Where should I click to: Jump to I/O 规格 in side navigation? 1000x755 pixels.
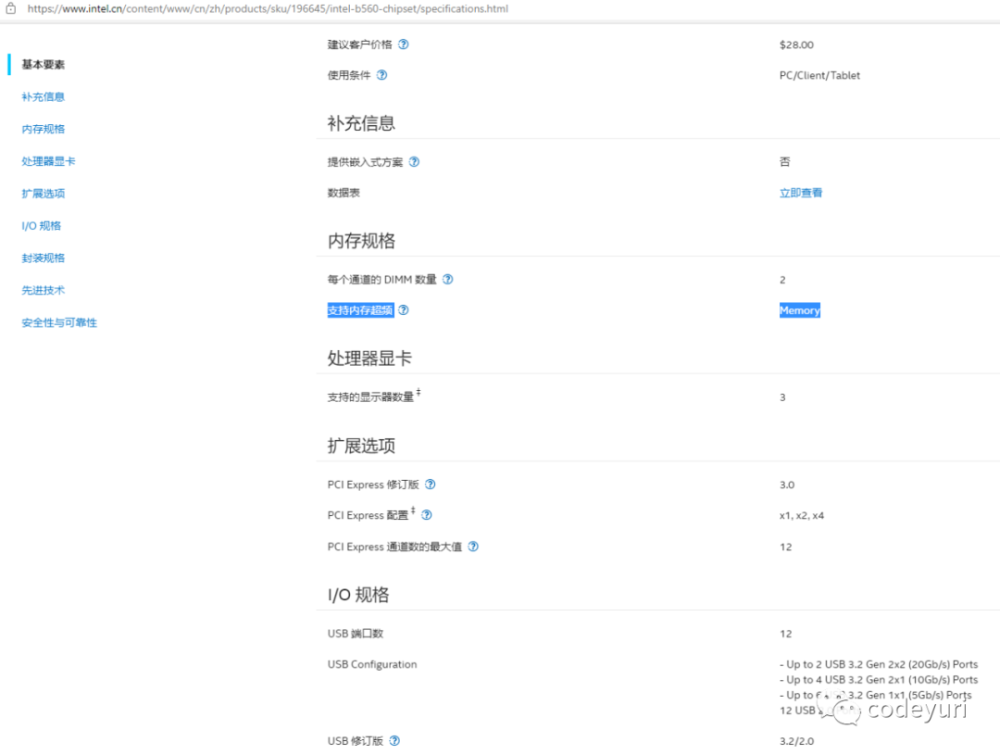(x=41, y=226)
